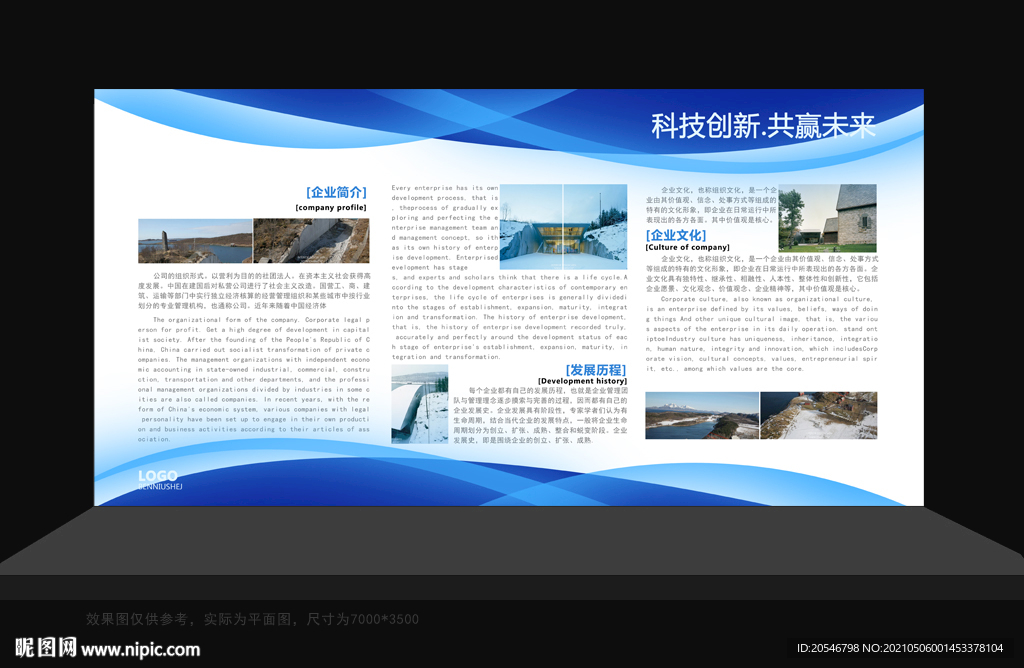This screenshot has height=668, width=1024.
Task: Click the Chinese paragraph starting 公司的组织形式
Action: coord(254,291)
